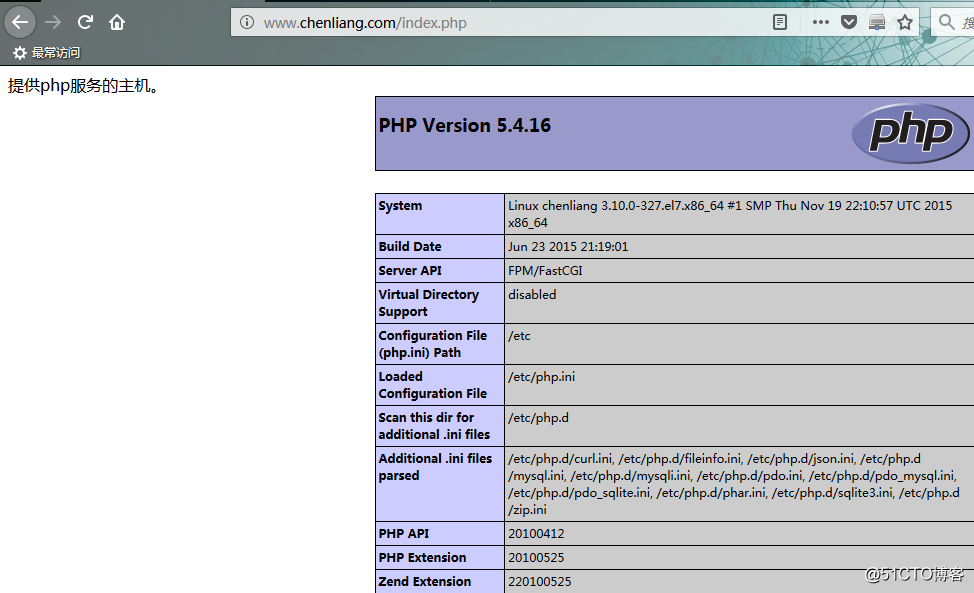Click the Jun 23 2015 build date value
The height and width of the screenshot is (593, 974).
568,247
